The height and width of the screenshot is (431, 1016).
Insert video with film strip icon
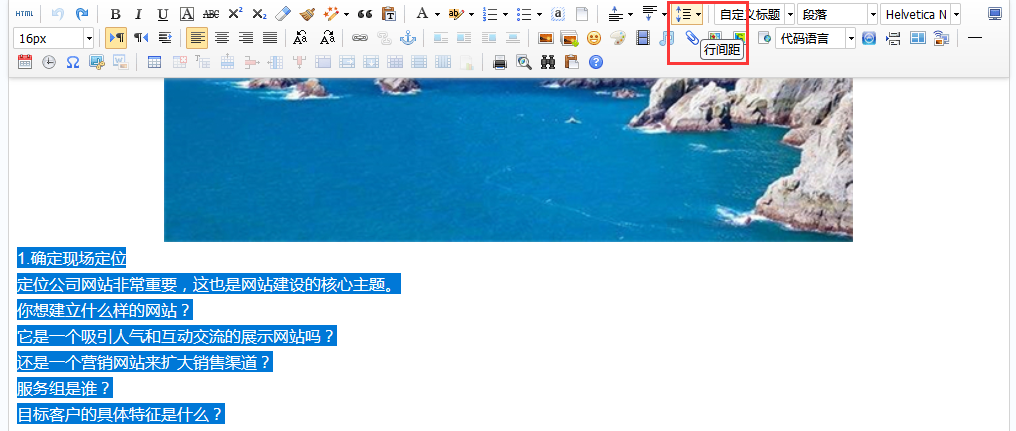643,38
